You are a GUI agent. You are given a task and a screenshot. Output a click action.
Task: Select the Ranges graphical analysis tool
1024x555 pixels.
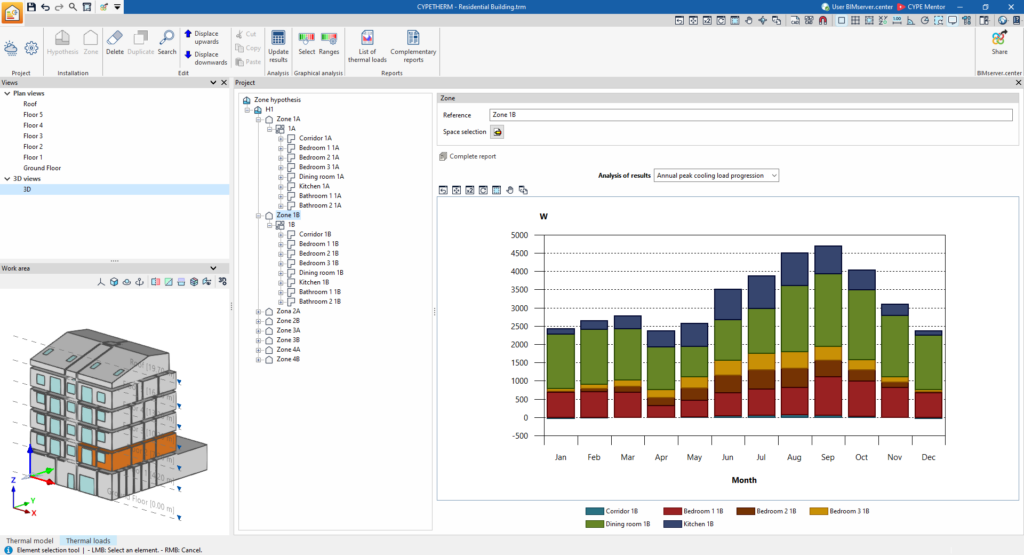click(328, 43)
